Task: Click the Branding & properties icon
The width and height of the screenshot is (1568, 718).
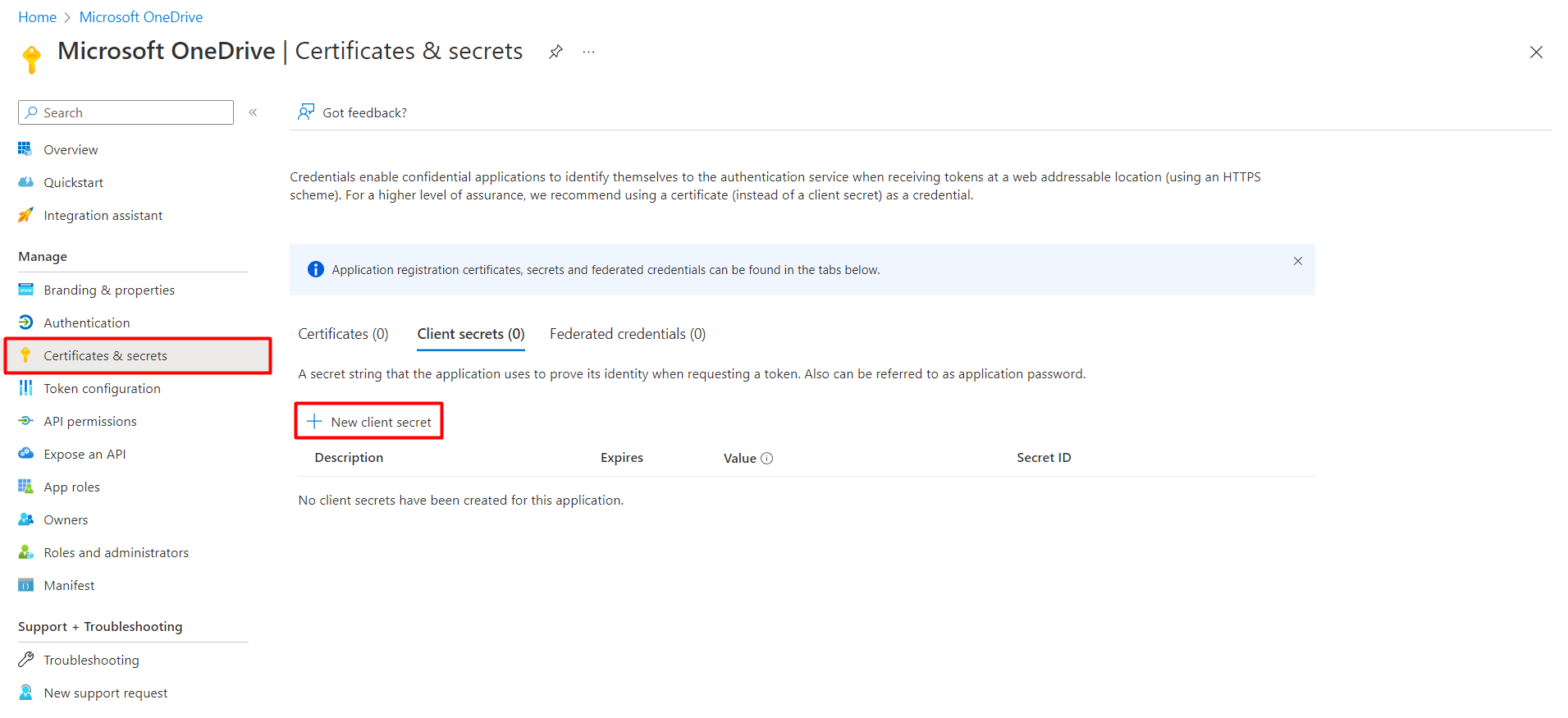Action: [25, 290]
